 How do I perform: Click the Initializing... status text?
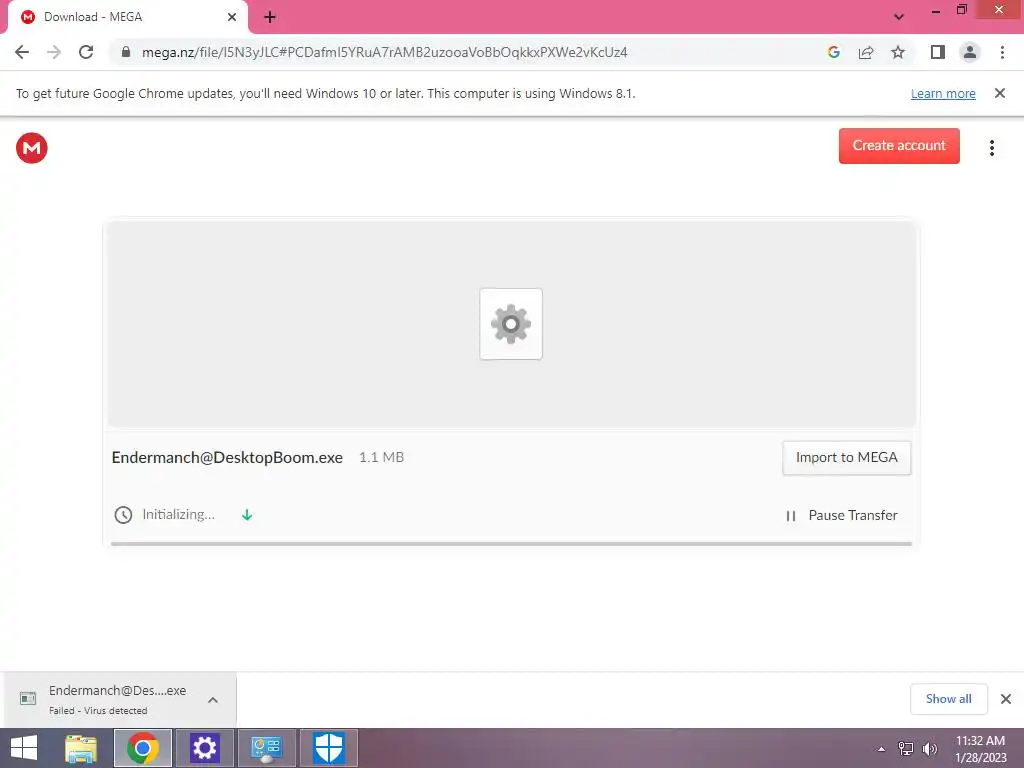178,515
